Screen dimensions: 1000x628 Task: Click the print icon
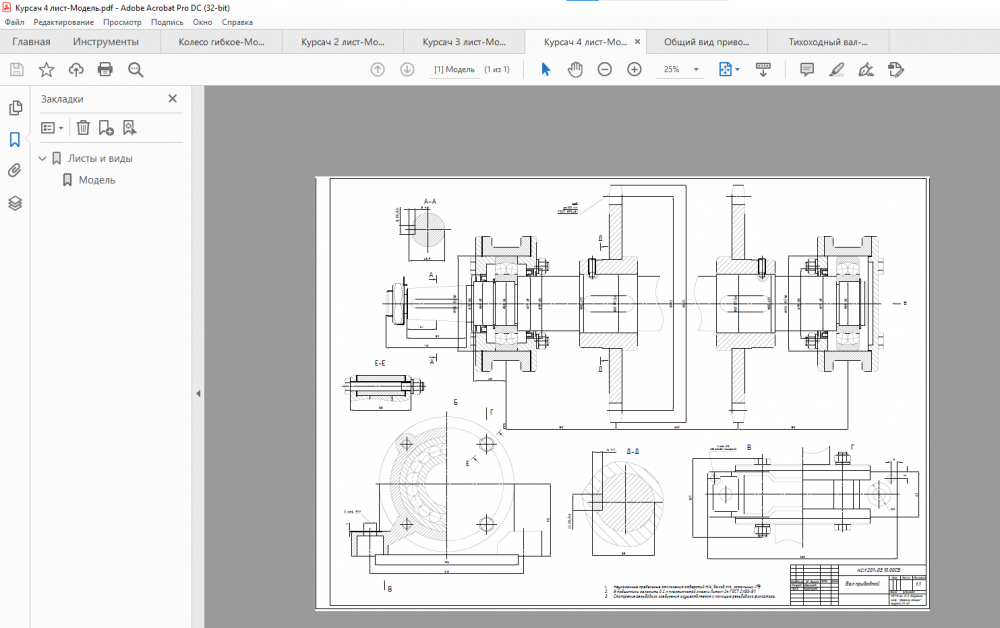(105, 69)
